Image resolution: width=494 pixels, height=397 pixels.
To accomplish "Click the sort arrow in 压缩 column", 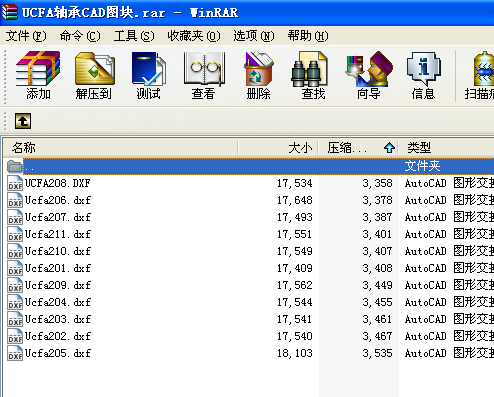I will point(389,147).
